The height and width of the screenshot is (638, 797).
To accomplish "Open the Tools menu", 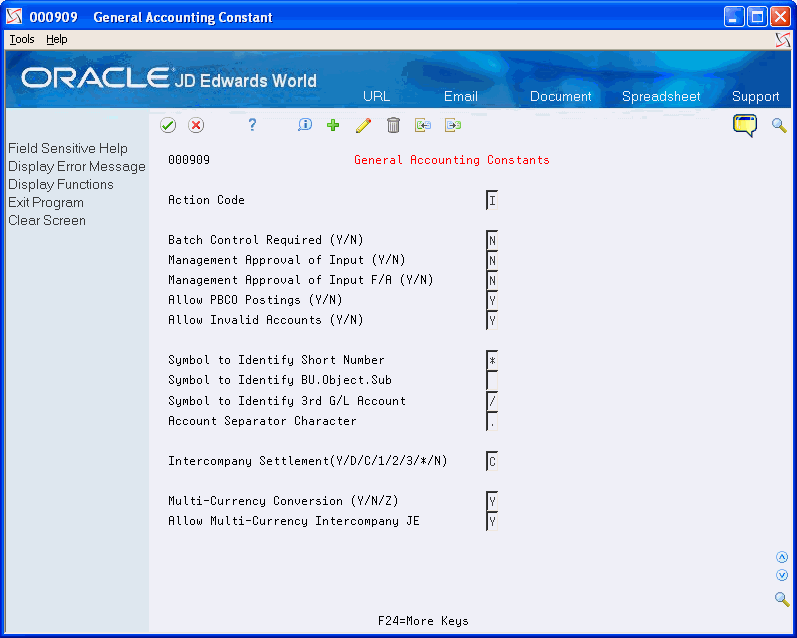I will tap(22, 39).
